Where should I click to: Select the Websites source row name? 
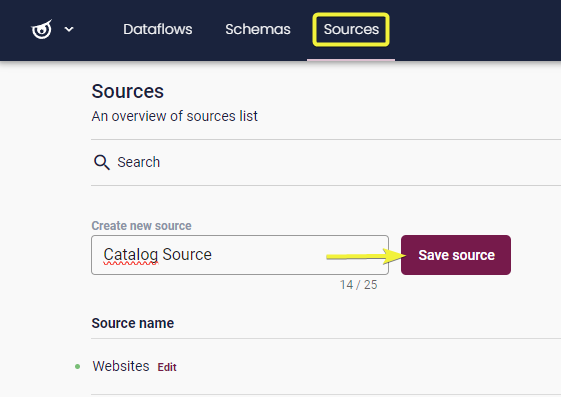coord(121,366)
